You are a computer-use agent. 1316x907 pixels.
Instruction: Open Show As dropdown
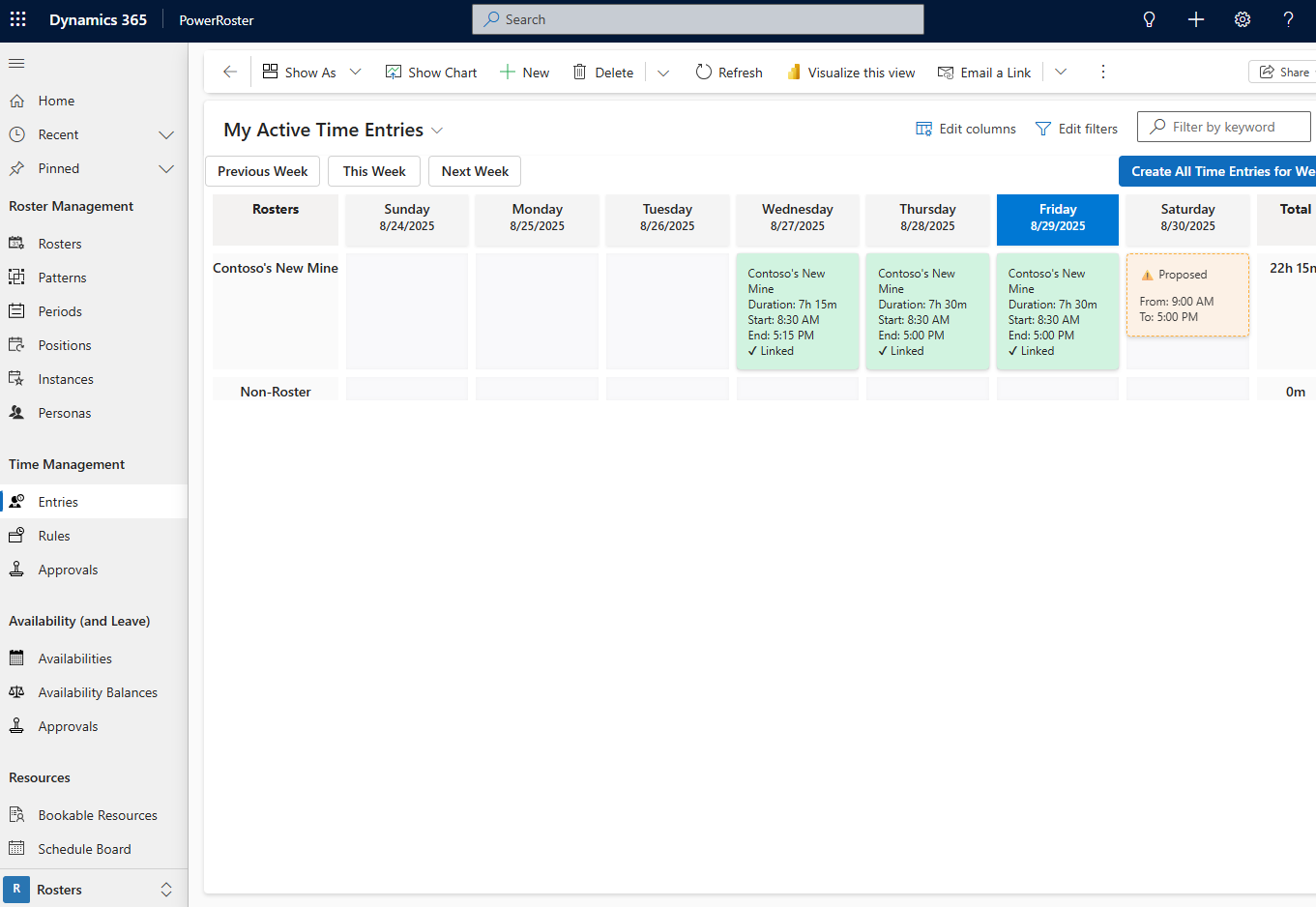pyautogui.click(x=311, y=73)
